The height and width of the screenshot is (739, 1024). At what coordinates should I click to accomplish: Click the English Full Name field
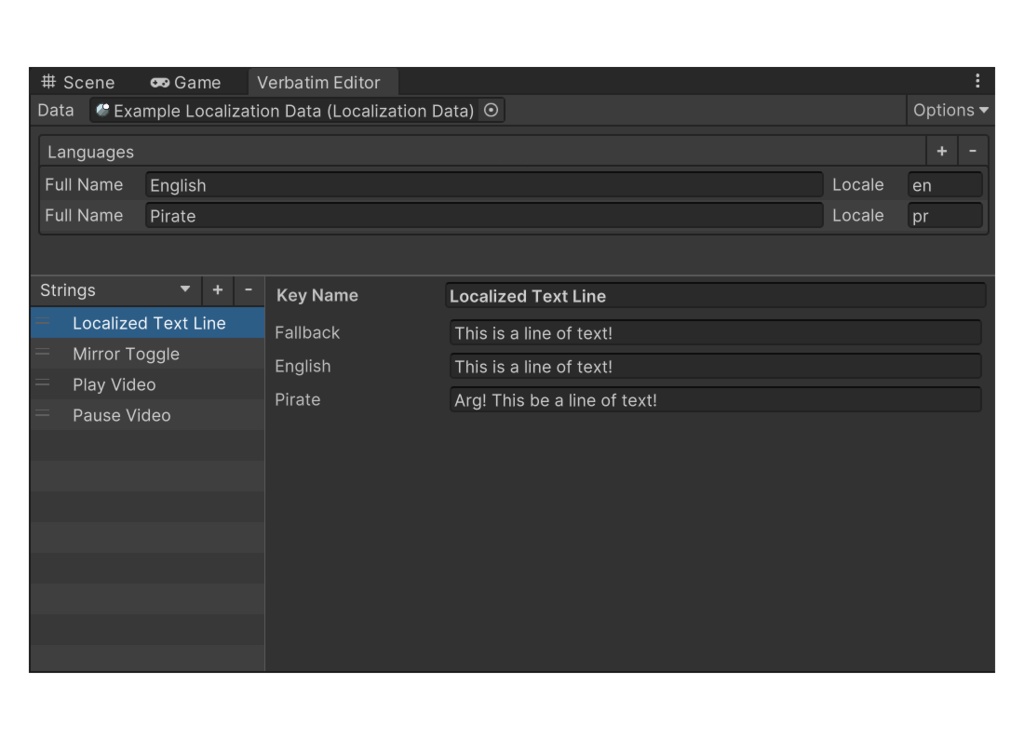[480, 184]
